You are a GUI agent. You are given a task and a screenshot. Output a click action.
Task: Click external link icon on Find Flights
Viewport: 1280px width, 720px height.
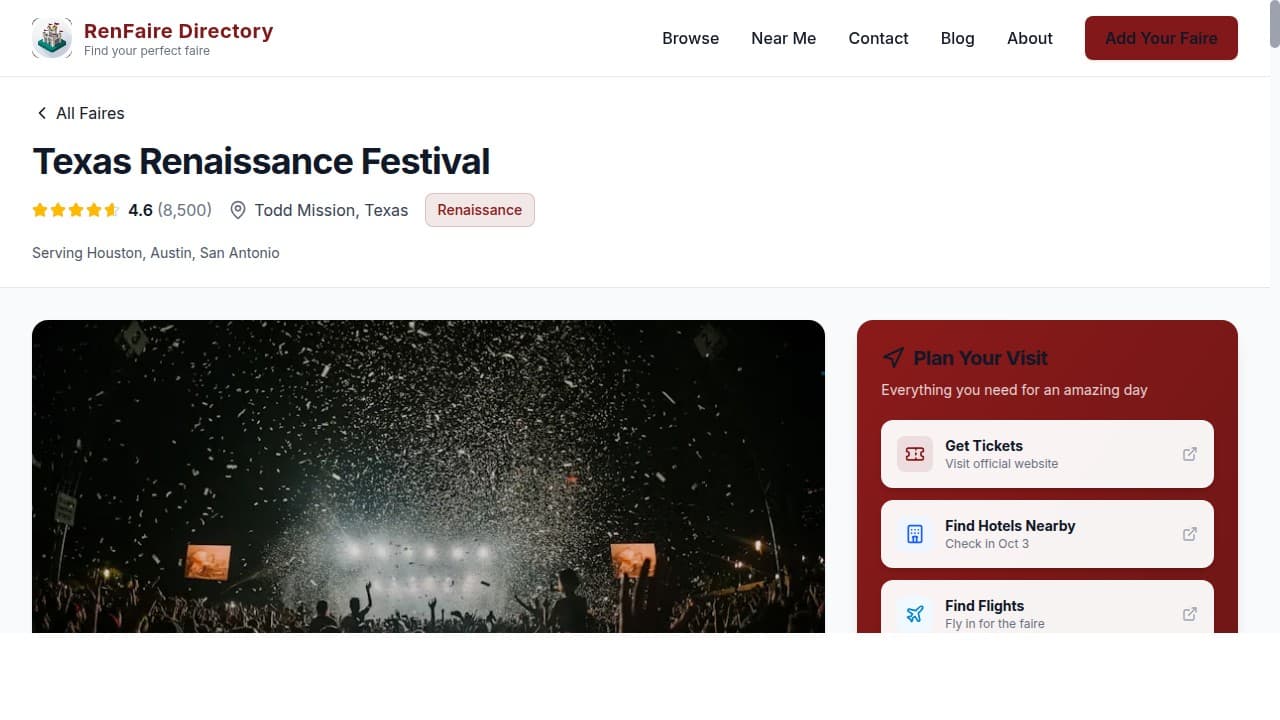tap(1189, 614)
